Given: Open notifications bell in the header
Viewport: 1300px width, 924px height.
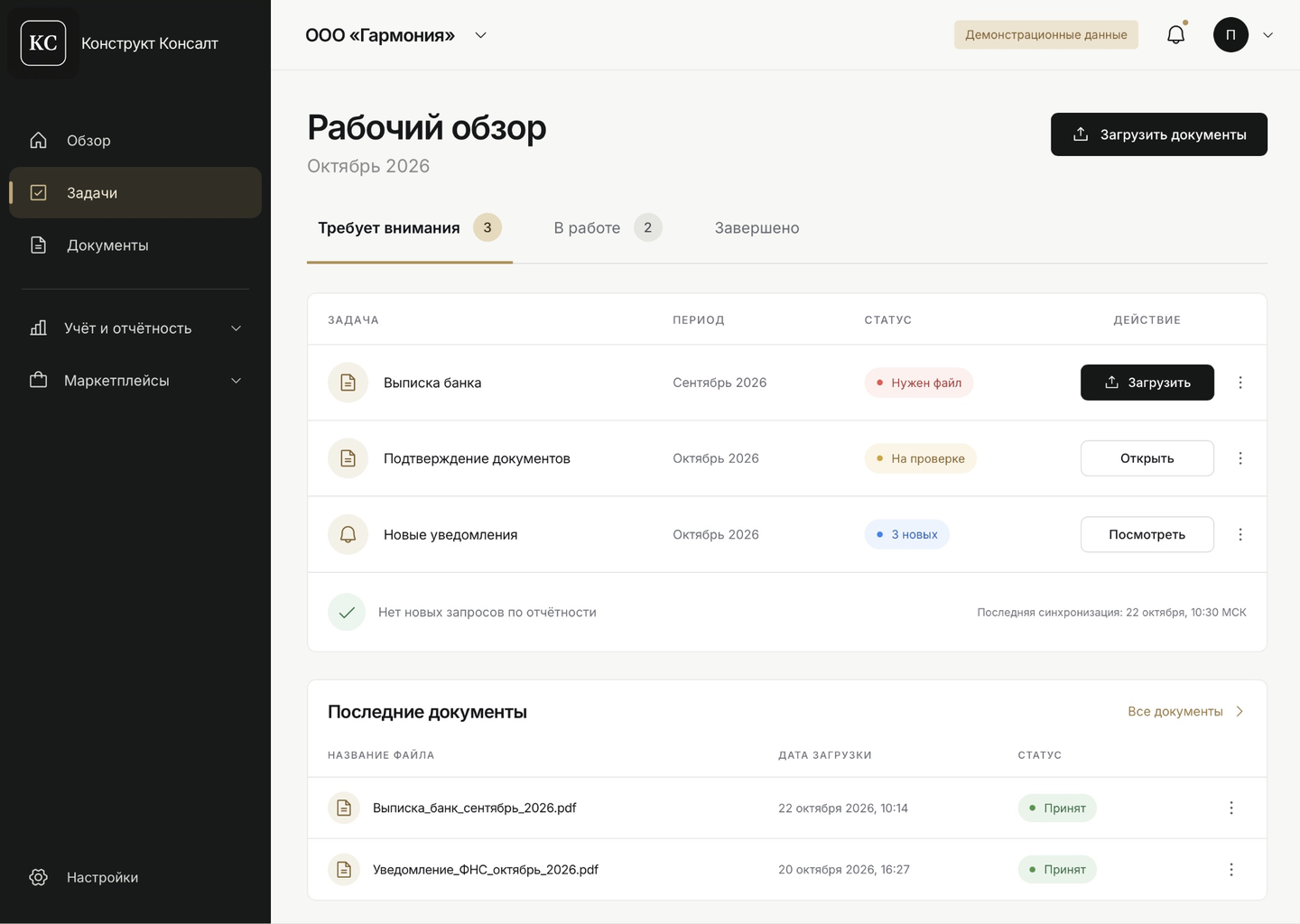Looking at the screenshot, I should point(1175,35).
